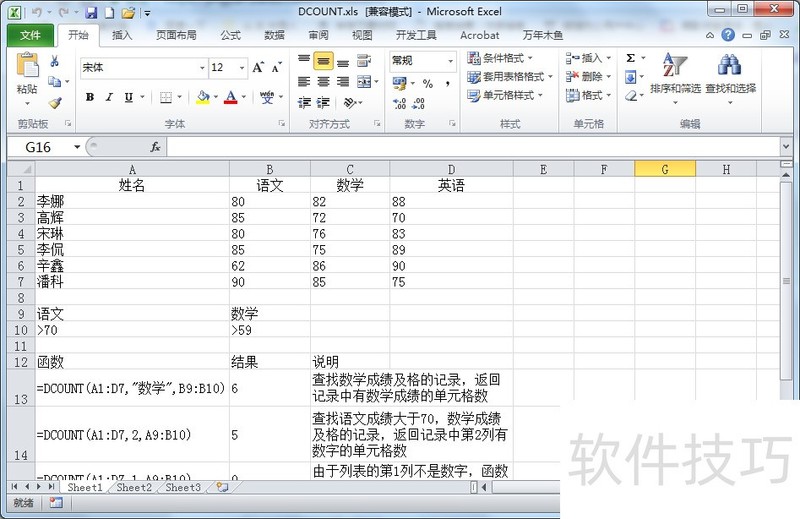
Task: Select column G header
Action: click(x=665, y=169)
